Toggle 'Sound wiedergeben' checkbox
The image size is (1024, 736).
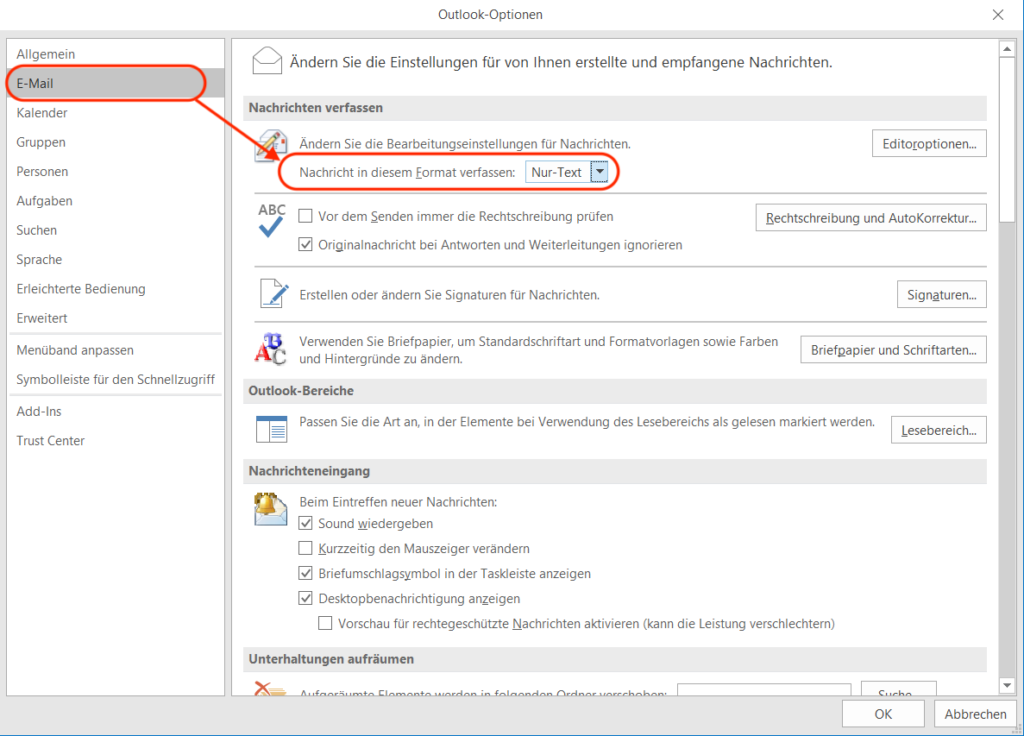click(x=305, y=523)
